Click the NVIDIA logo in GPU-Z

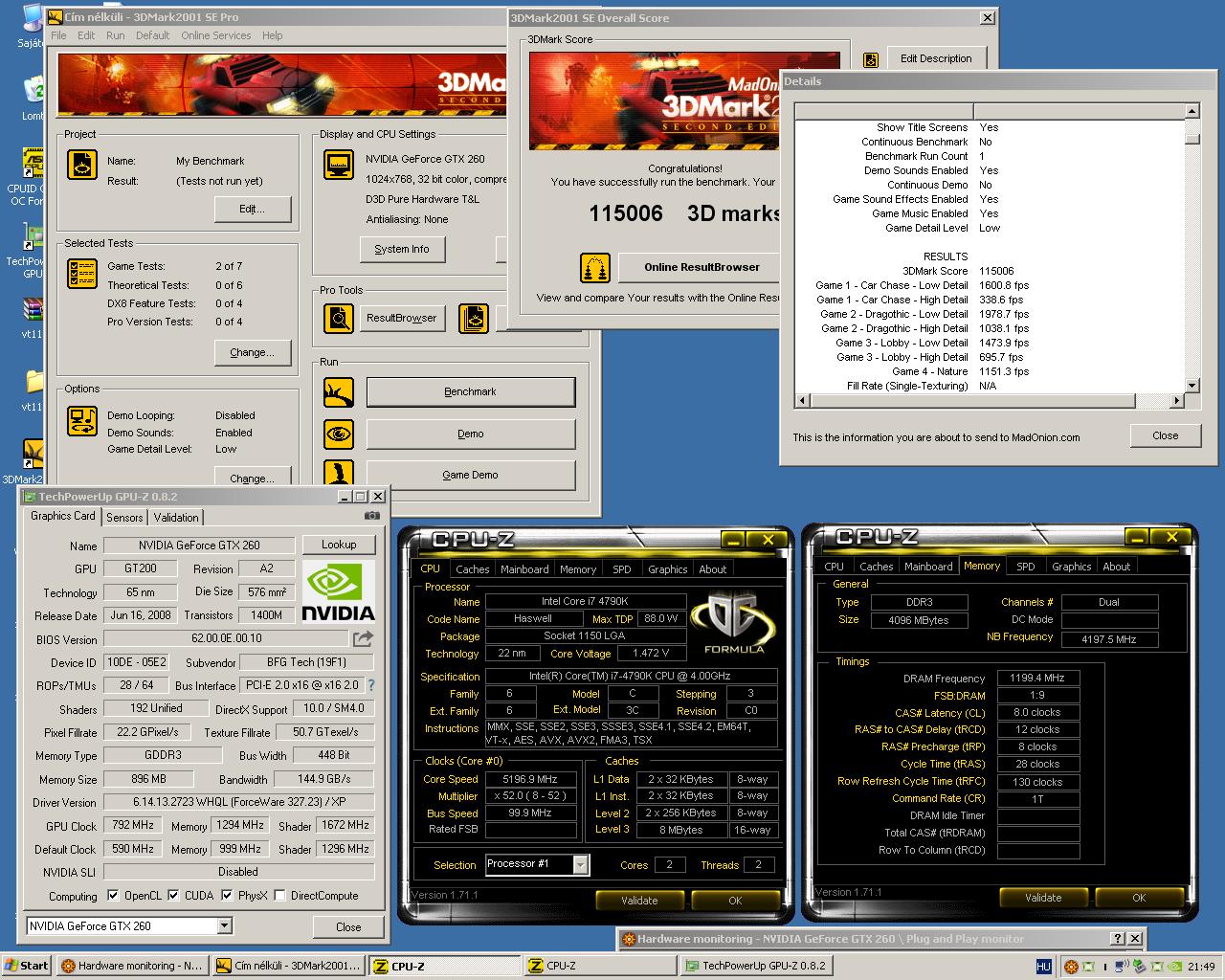[x=339, y=591]
